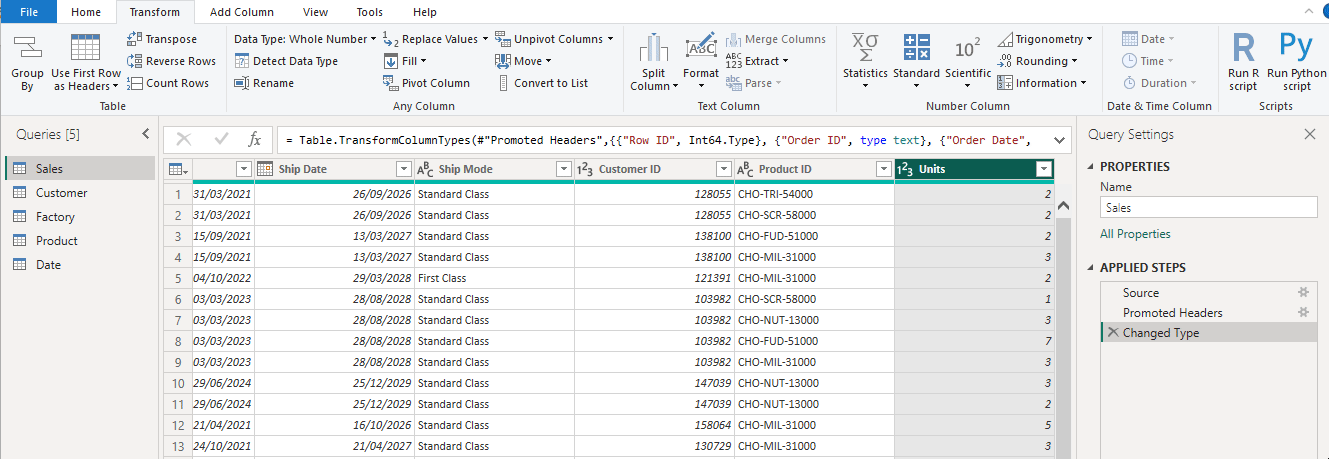Open the View ribbon tab
Image resolution: width=1329 pixels, height=459 pixels.
tap(315, 12)
